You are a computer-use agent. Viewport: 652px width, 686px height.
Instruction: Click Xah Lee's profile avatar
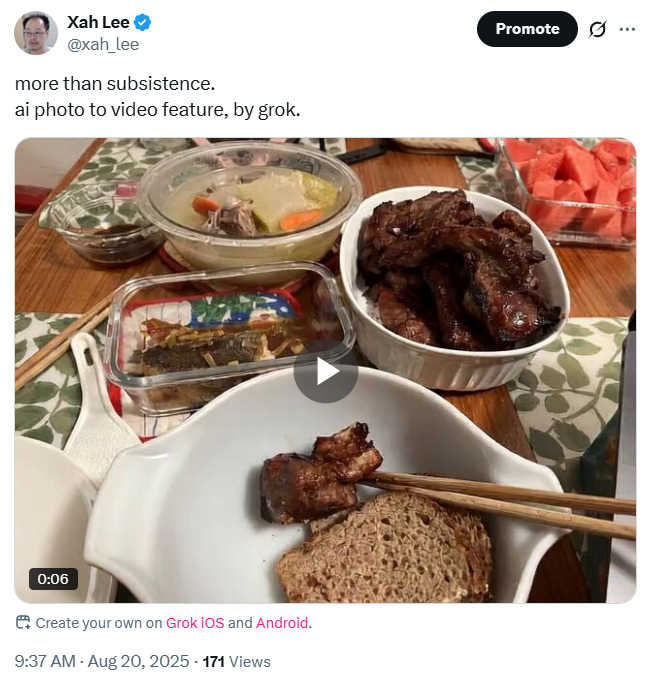tap(36, 33)
